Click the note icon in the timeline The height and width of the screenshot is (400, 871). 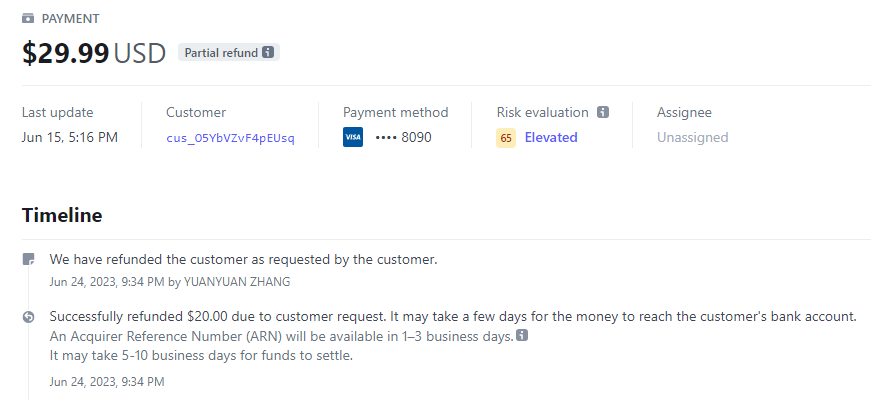[x=29, y=260]
